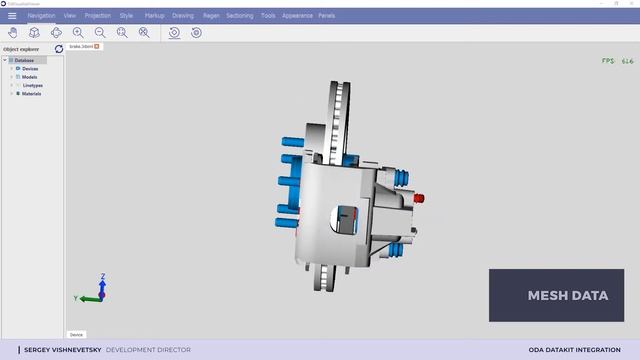Select the Device tab at the bottom

coord(76,335)
